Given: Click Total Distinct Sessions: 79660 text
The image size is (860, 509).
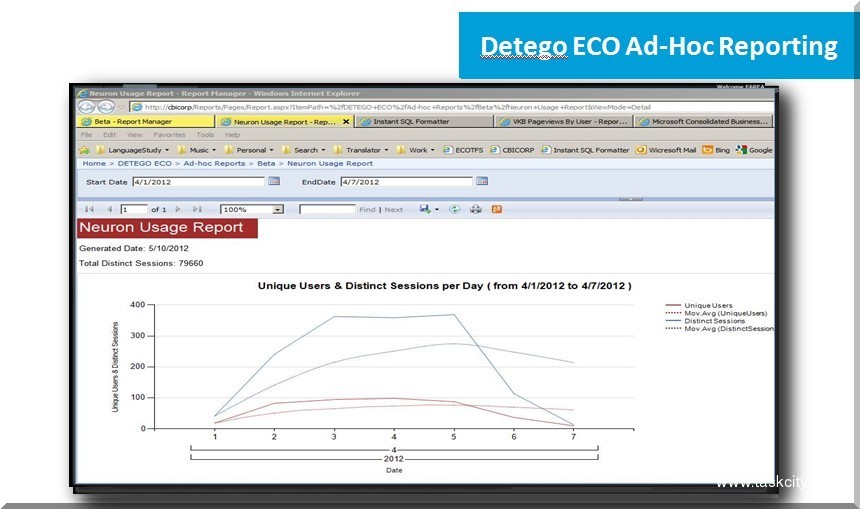Looking at the screenshot, I should 141,263.
